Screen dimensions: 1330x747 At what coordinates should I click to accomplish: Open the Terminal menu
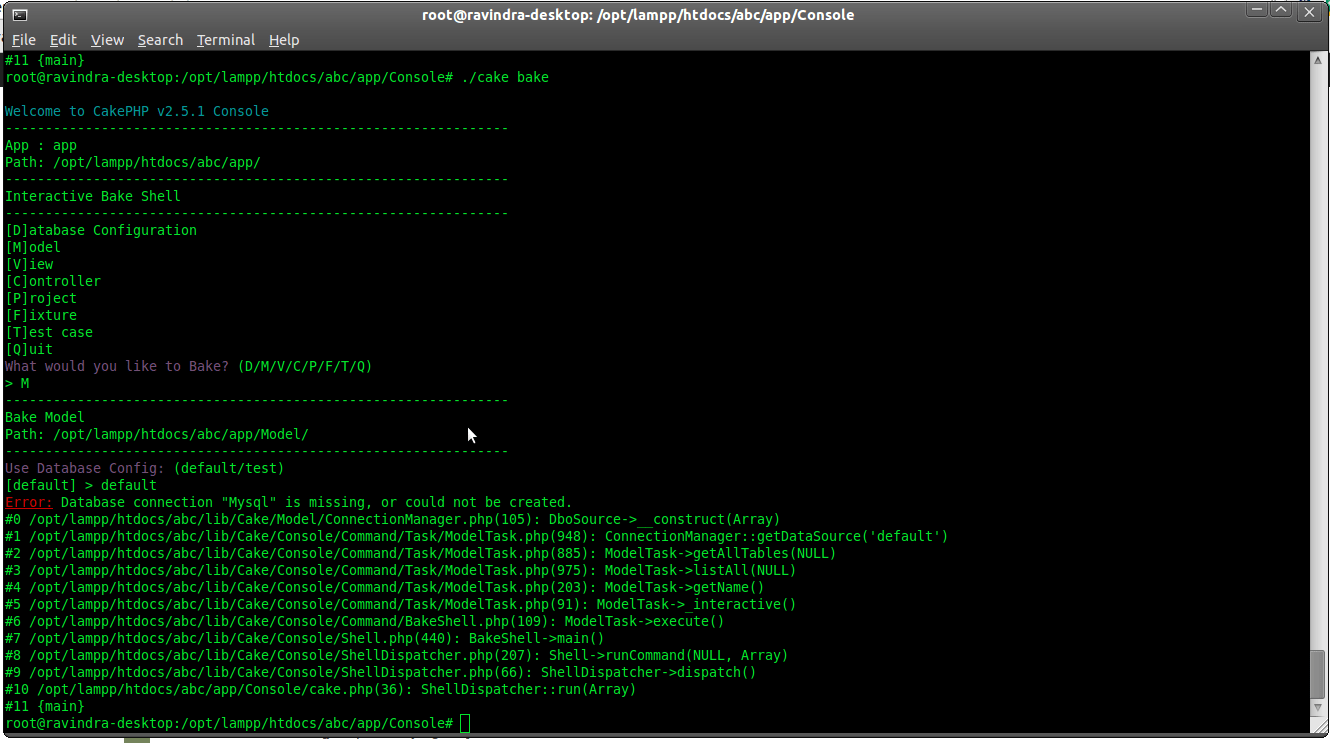pos(225,40)
